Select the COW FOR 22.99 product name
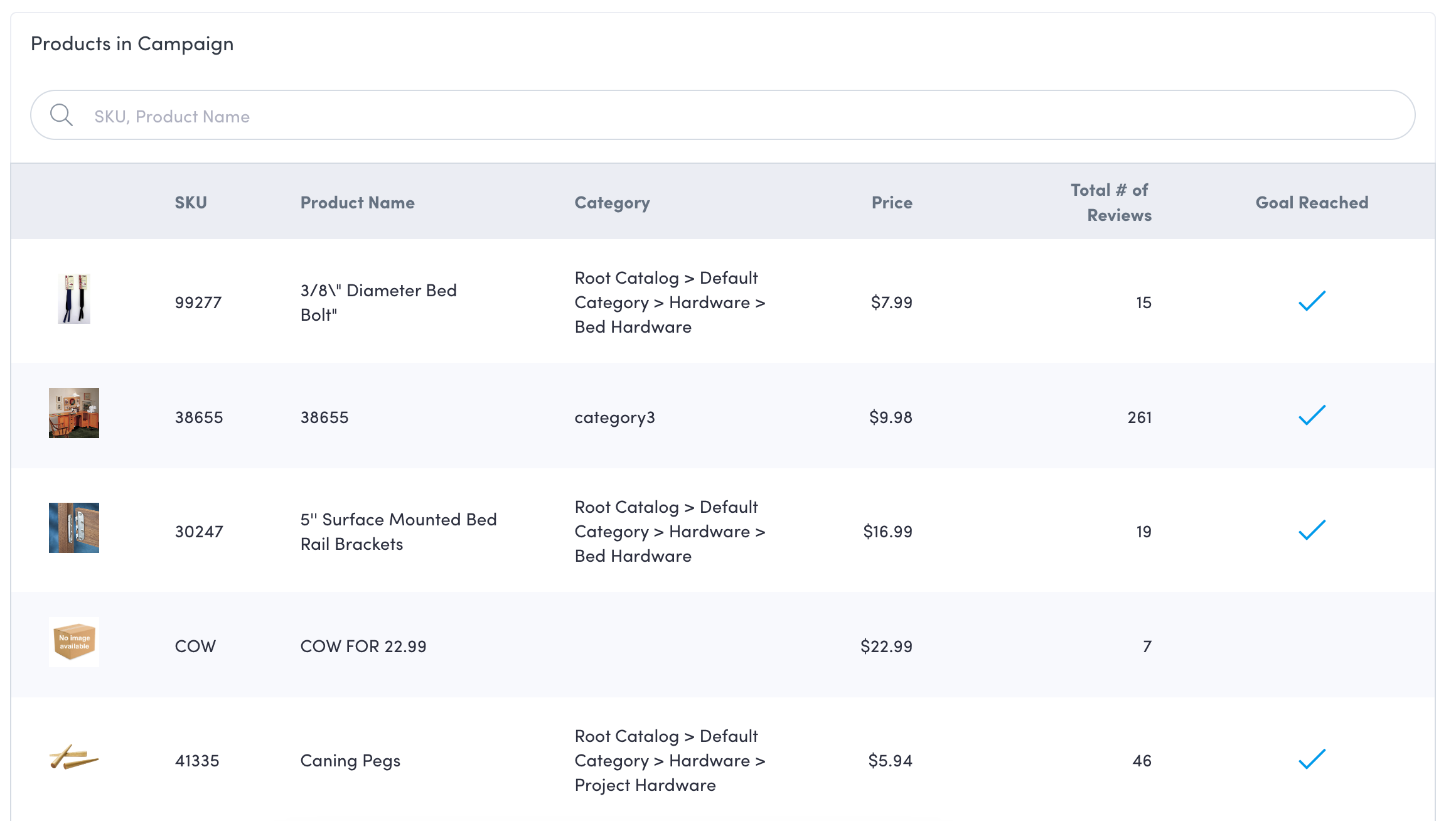 click(x=363, y=647)
